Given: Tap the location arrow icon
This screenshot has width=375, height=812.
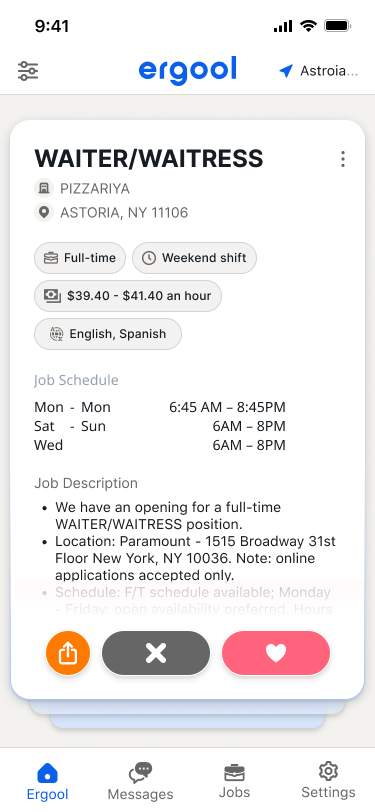Looking at the screenshot, I should (286, 71).
